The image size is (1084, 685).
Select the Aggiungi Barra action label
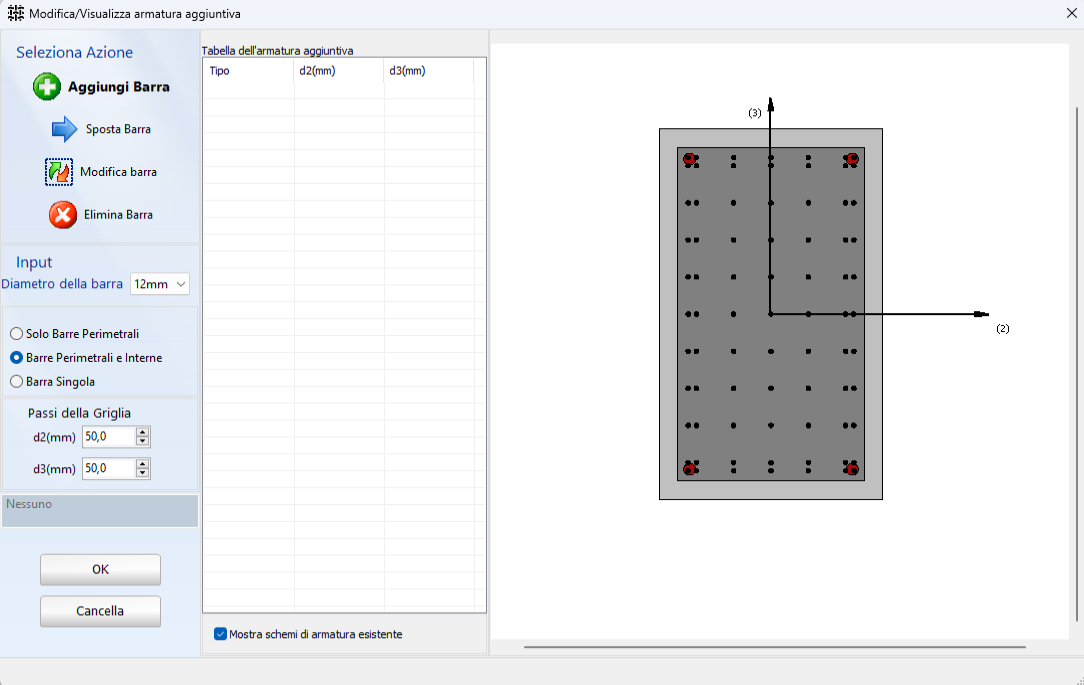[118, 87]
